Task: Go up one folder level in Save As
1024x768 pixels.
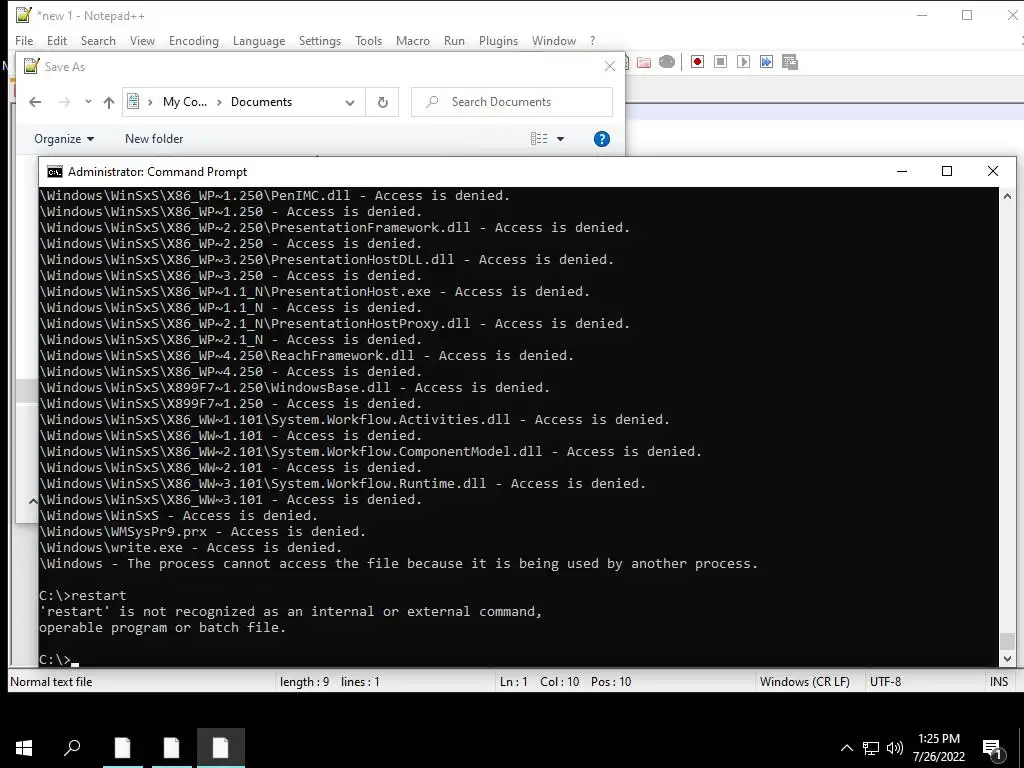Action: 109,102
